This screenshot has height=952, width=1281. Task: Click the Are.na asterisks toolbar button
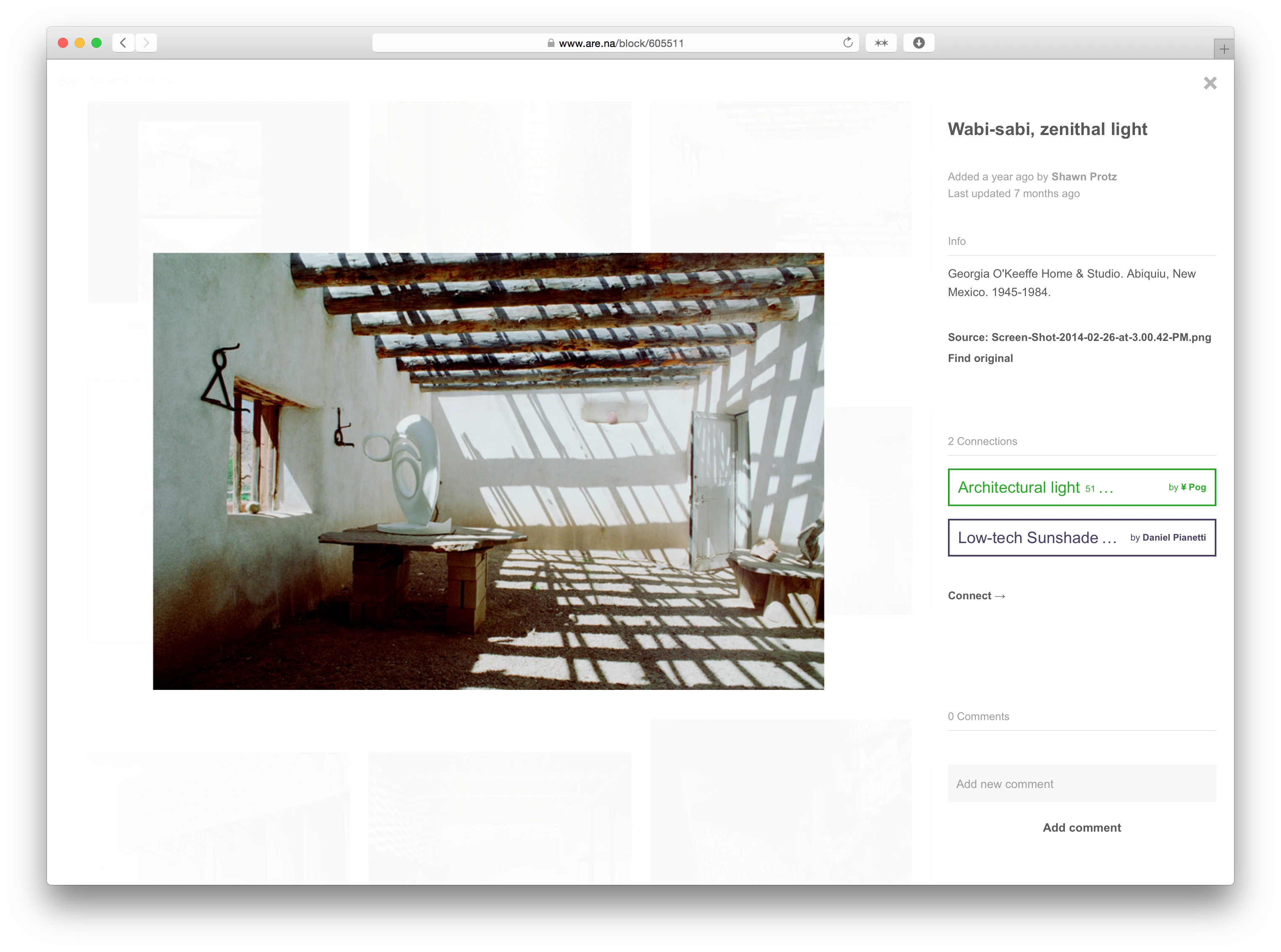pyautogui.click(x=880, y=43)
